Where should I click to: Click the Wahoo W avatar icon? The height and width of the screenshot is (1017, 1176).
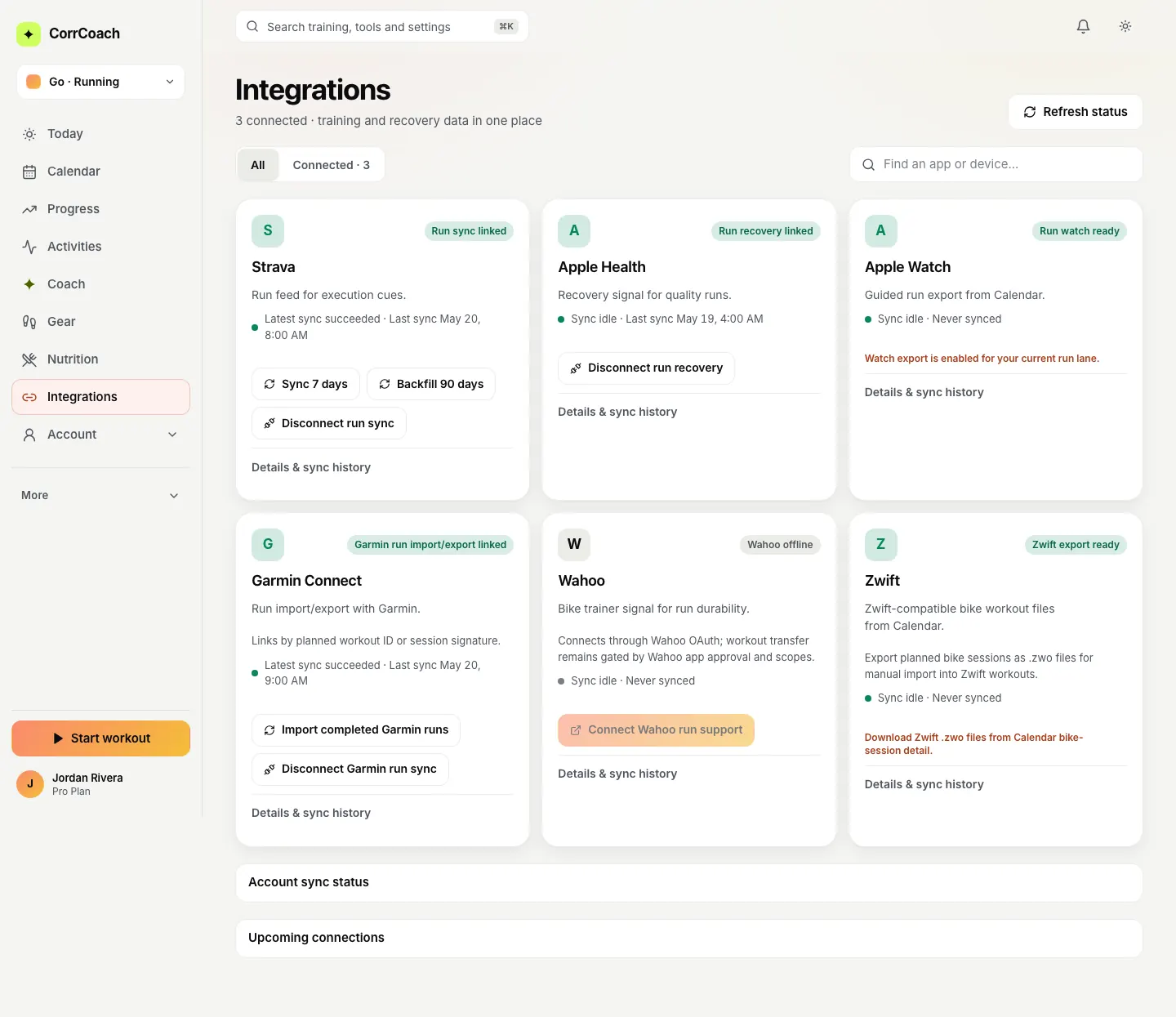(574, 545)
